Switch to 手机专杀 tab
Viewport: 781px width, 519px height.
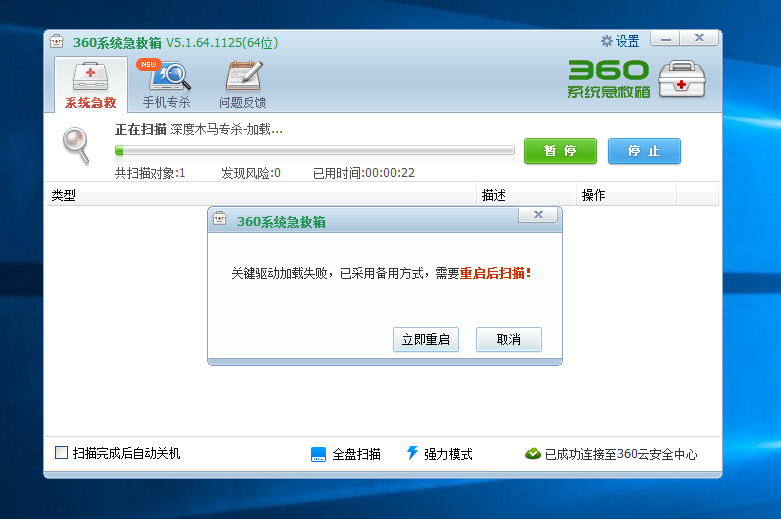[x=166, y=85]
